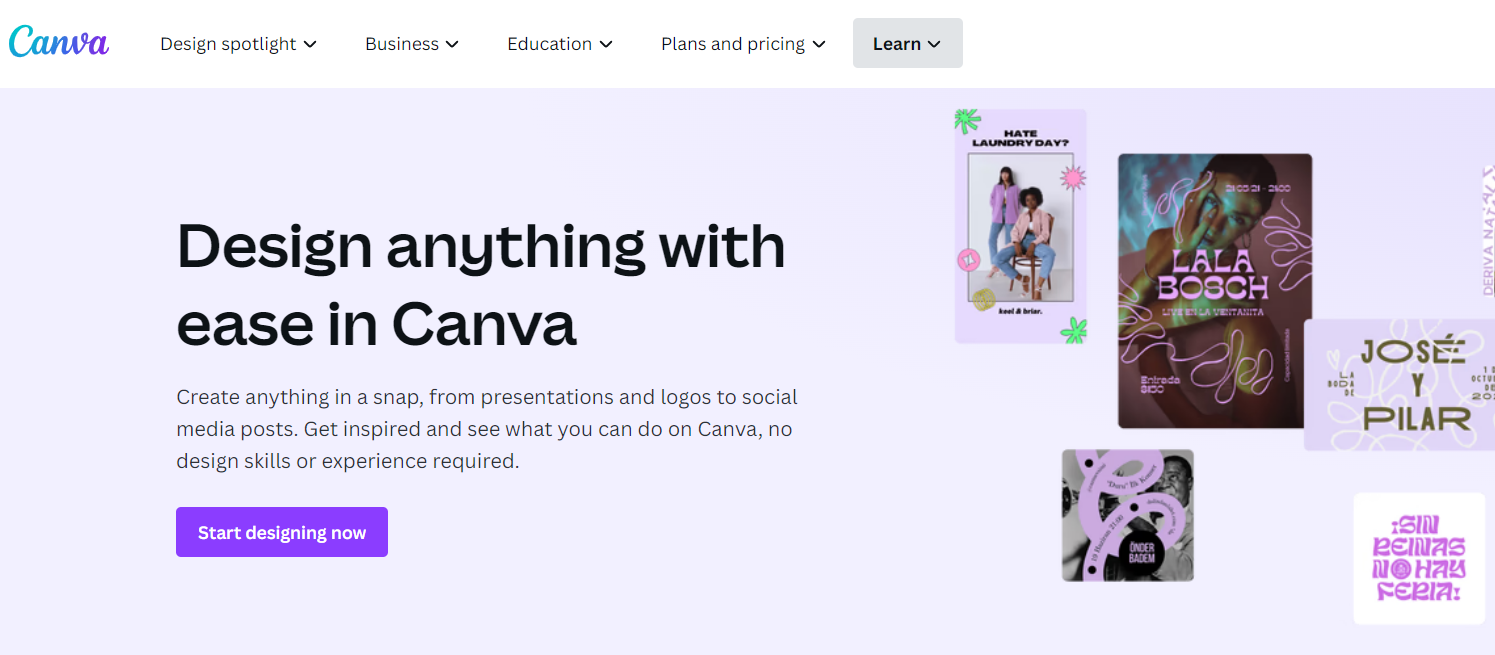Click the paragraph starting Create anything in a snap
This screenshot has width=1495, height=655.
tap(487, 429)
